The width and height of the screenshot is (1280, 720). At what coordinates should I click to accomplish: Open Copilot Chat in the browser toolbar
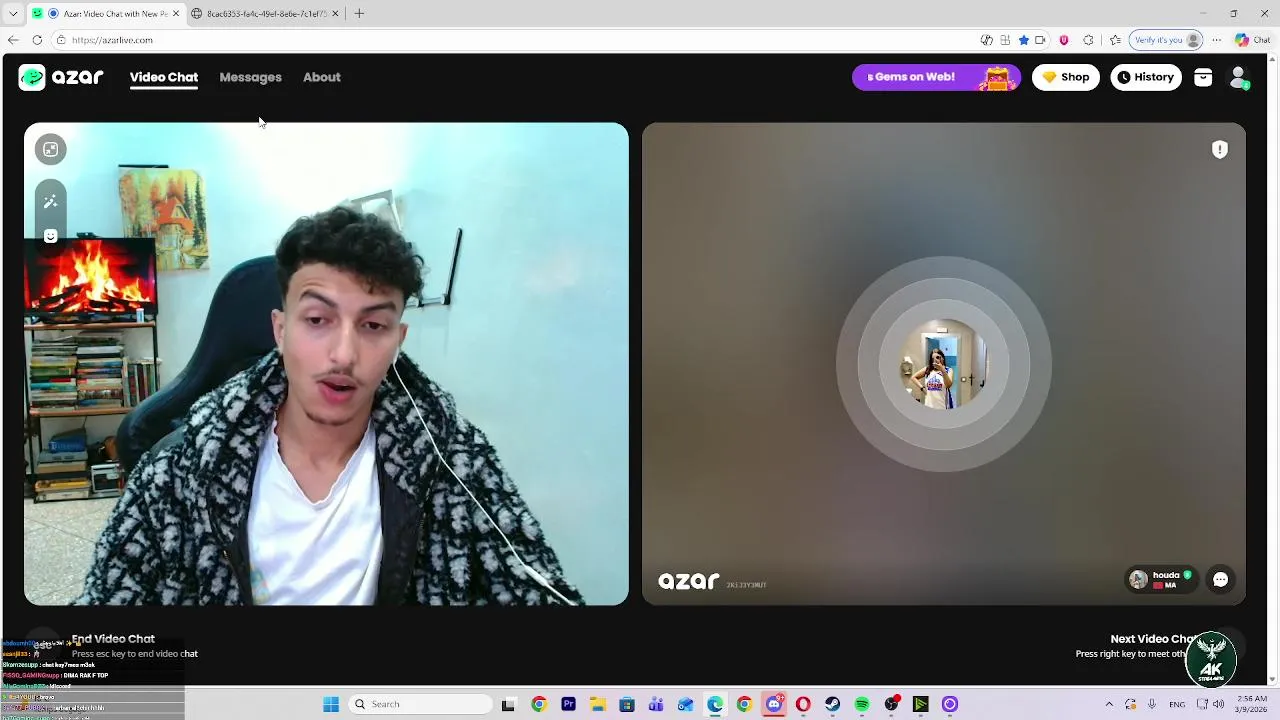pyautogui.click(x=1252, y=40)
